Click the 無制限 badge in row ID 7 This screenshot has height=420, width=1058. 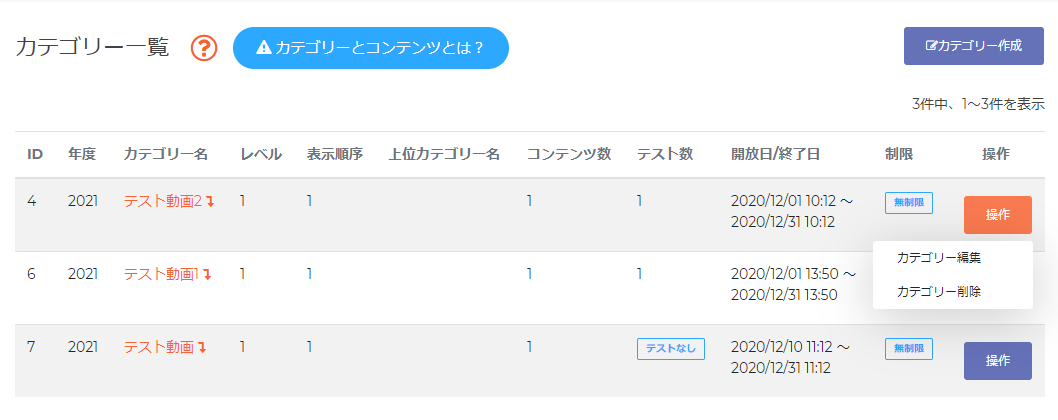pyautogui.click(x=908, y=348)
